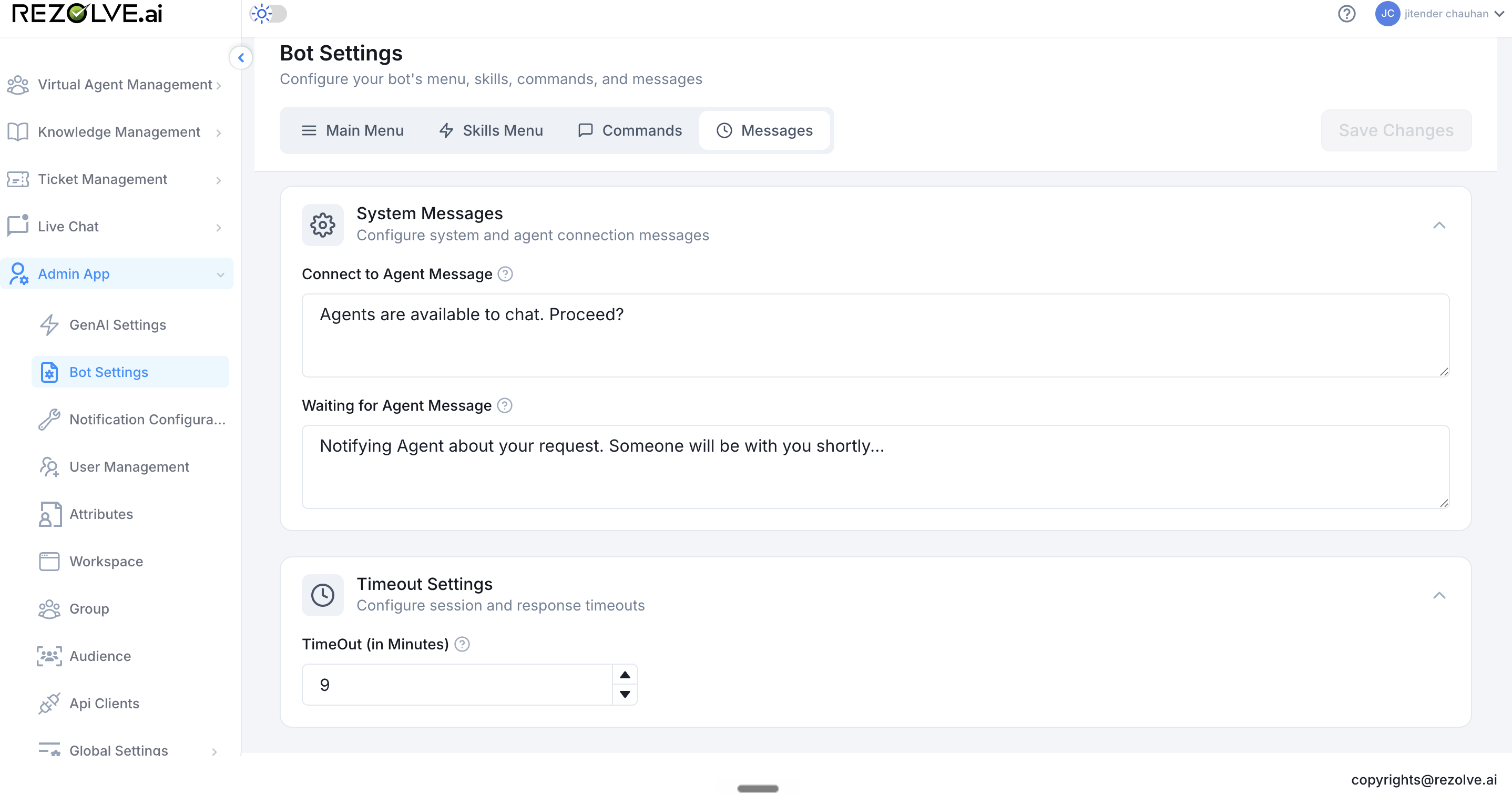Click the Save Changes button
The height and width of the screenshot is (794, 1512).
[x=1396, y=130]
